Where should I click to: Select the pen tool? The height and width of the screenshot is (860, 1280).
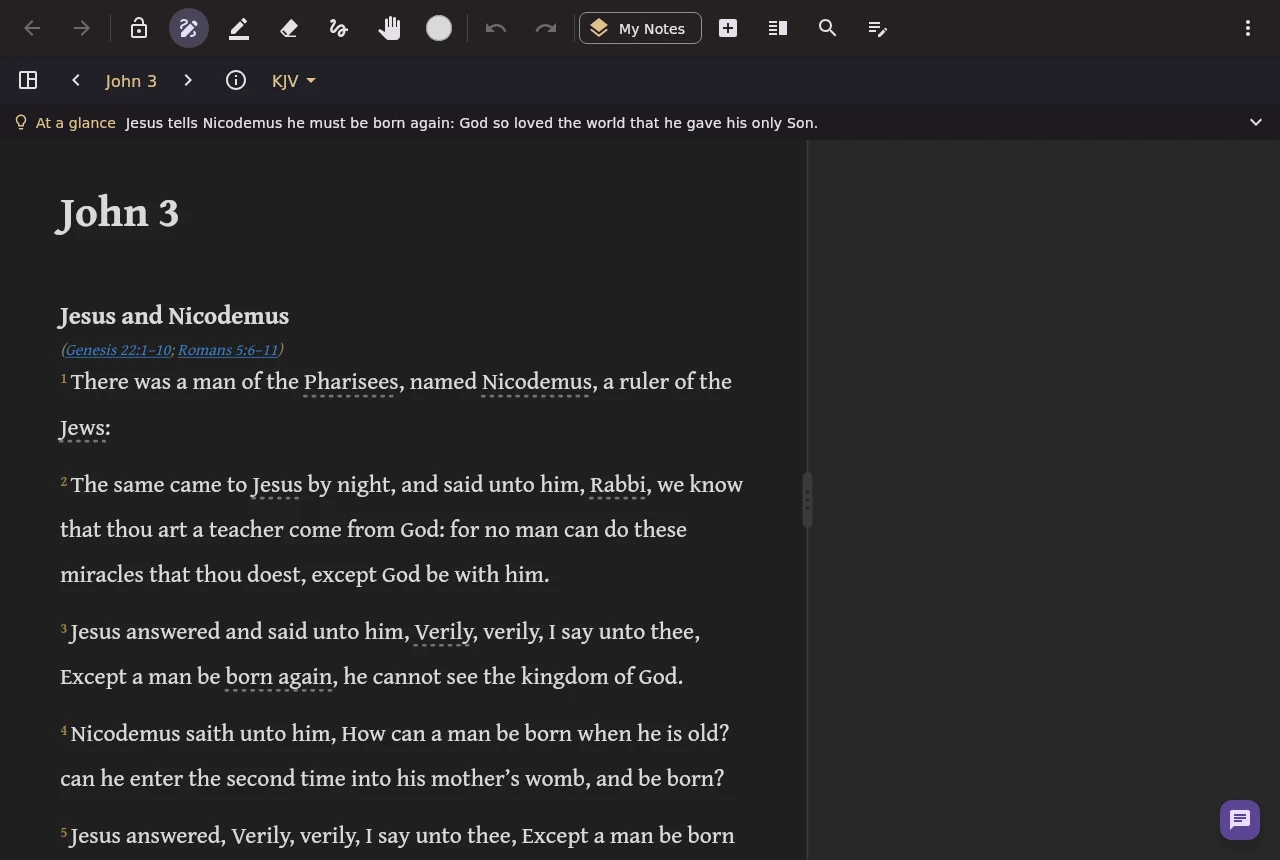pyautogui.click(x=239, y=28)
